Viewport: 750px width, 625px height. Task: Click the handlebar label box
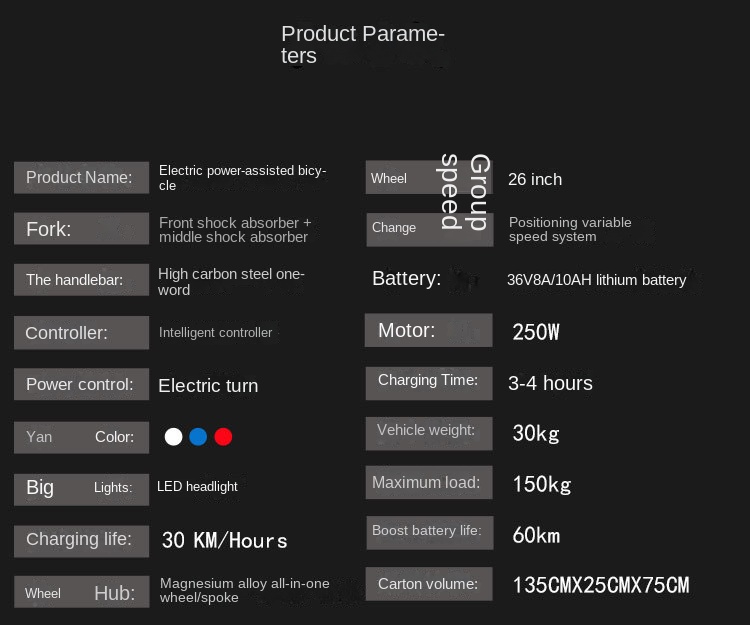tap(81, 280)
